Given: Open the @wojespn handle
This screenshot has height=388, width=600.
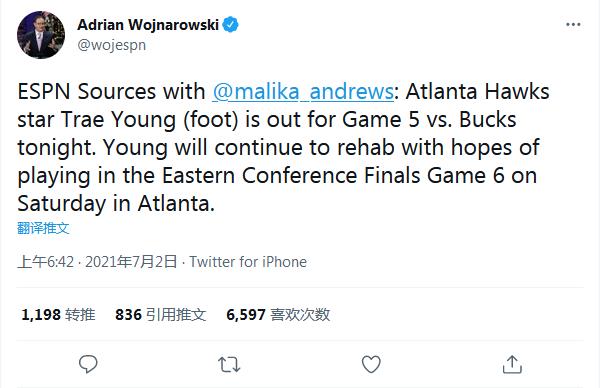Looking at the screenshot, I should point(112,45).
